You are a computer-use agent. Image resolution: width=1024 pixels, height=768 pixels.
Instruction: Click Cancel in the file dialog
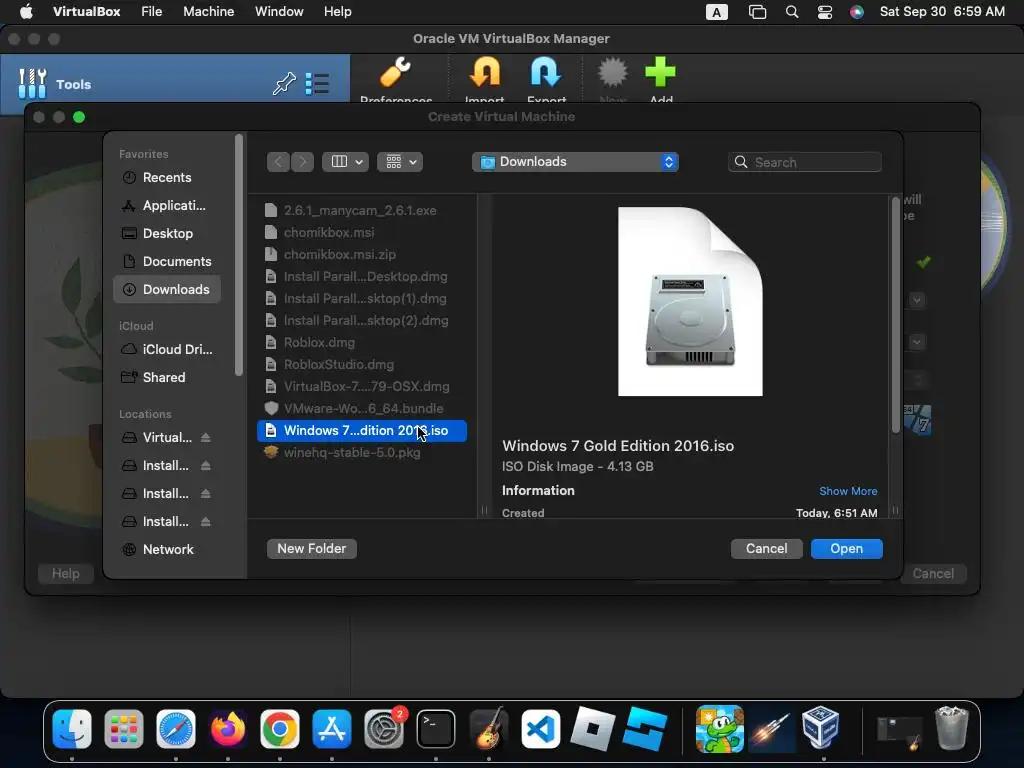[x=767, y=549]
